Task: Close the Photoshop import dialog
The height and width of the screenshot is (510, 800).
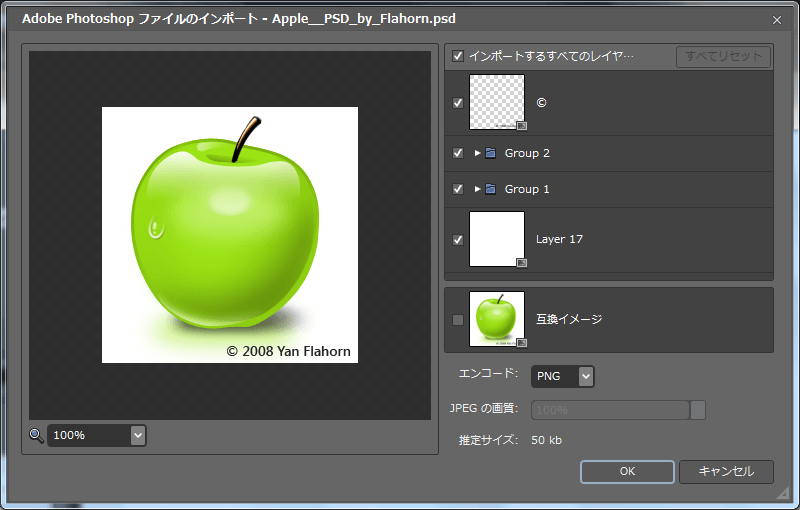Action: pyautogui.click(x=777, y=20)
